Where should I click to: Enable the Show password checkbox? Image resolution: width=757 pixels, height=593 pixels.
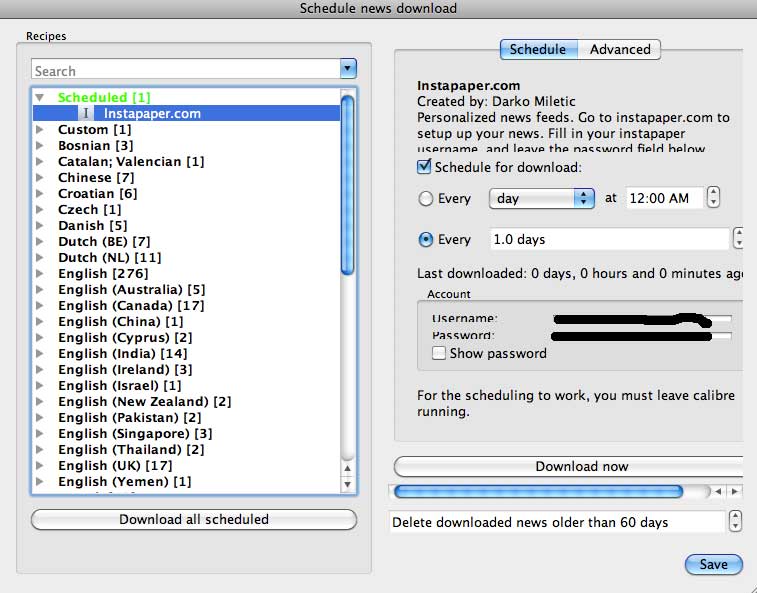(x=439, y=353)
